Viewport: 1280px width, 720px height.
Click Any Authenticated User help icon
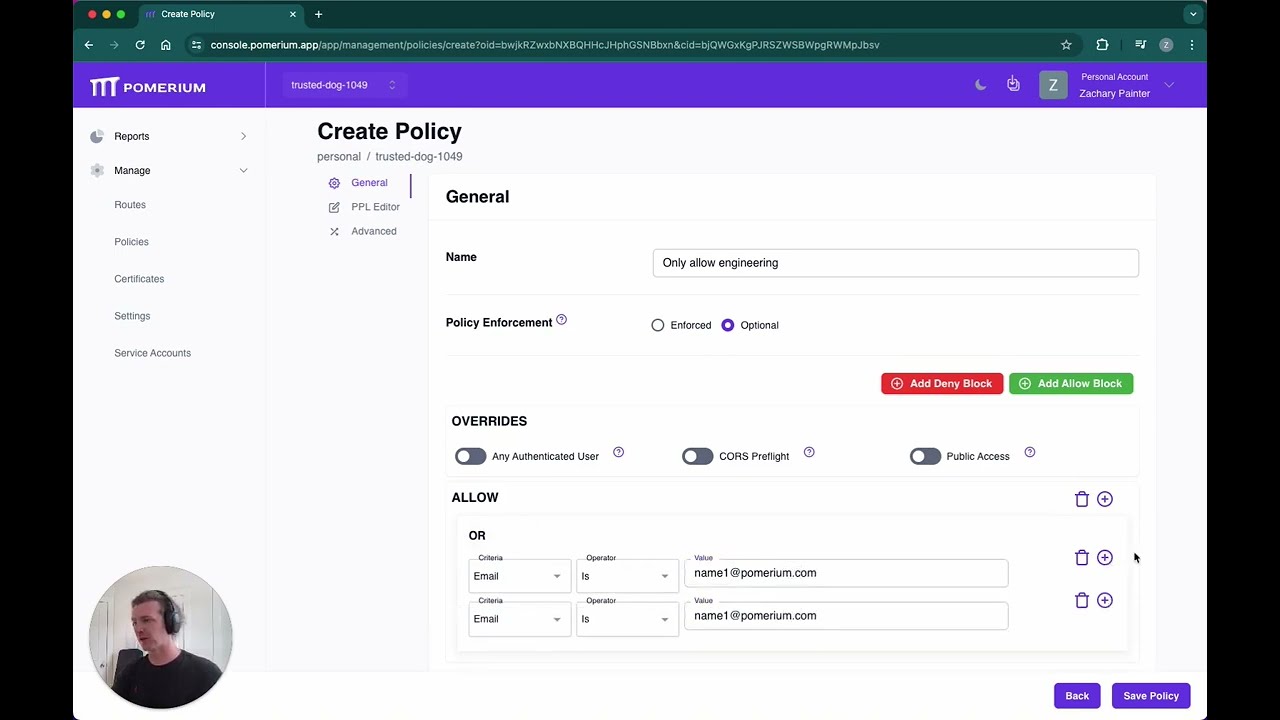click(x=618, y=452)
